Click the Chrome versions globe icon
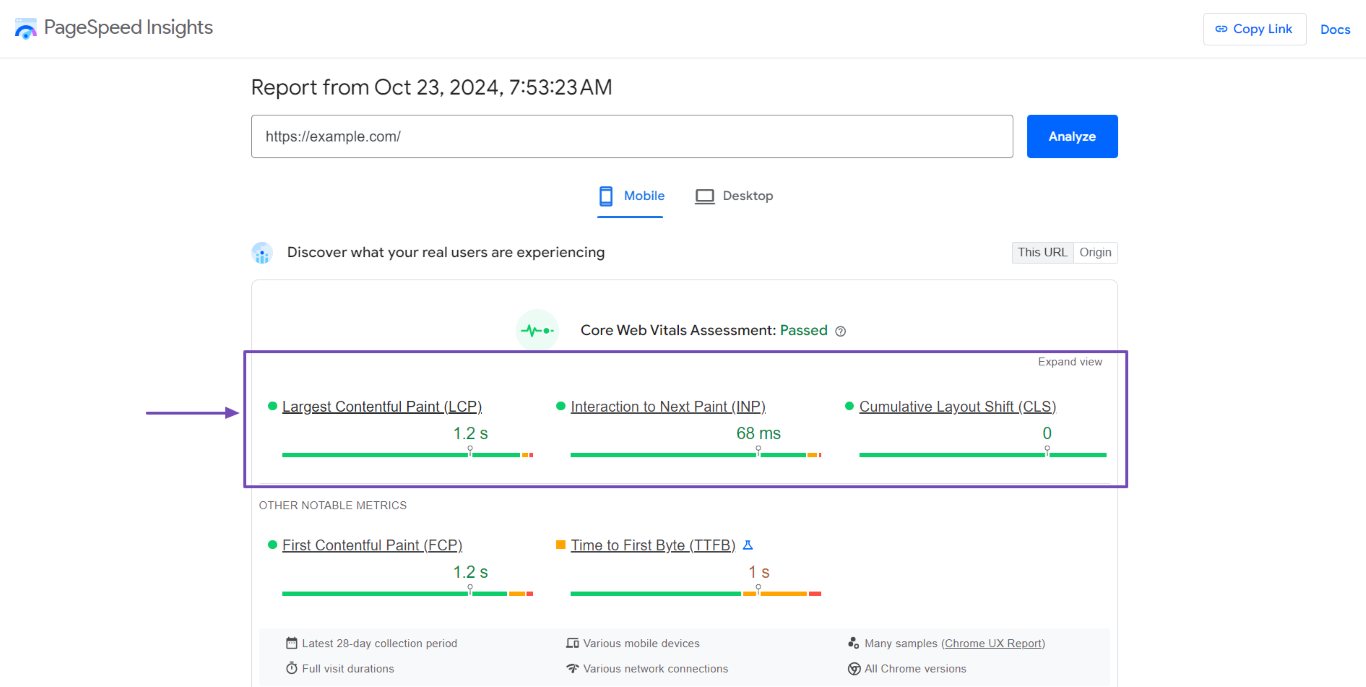 [854, 668]
